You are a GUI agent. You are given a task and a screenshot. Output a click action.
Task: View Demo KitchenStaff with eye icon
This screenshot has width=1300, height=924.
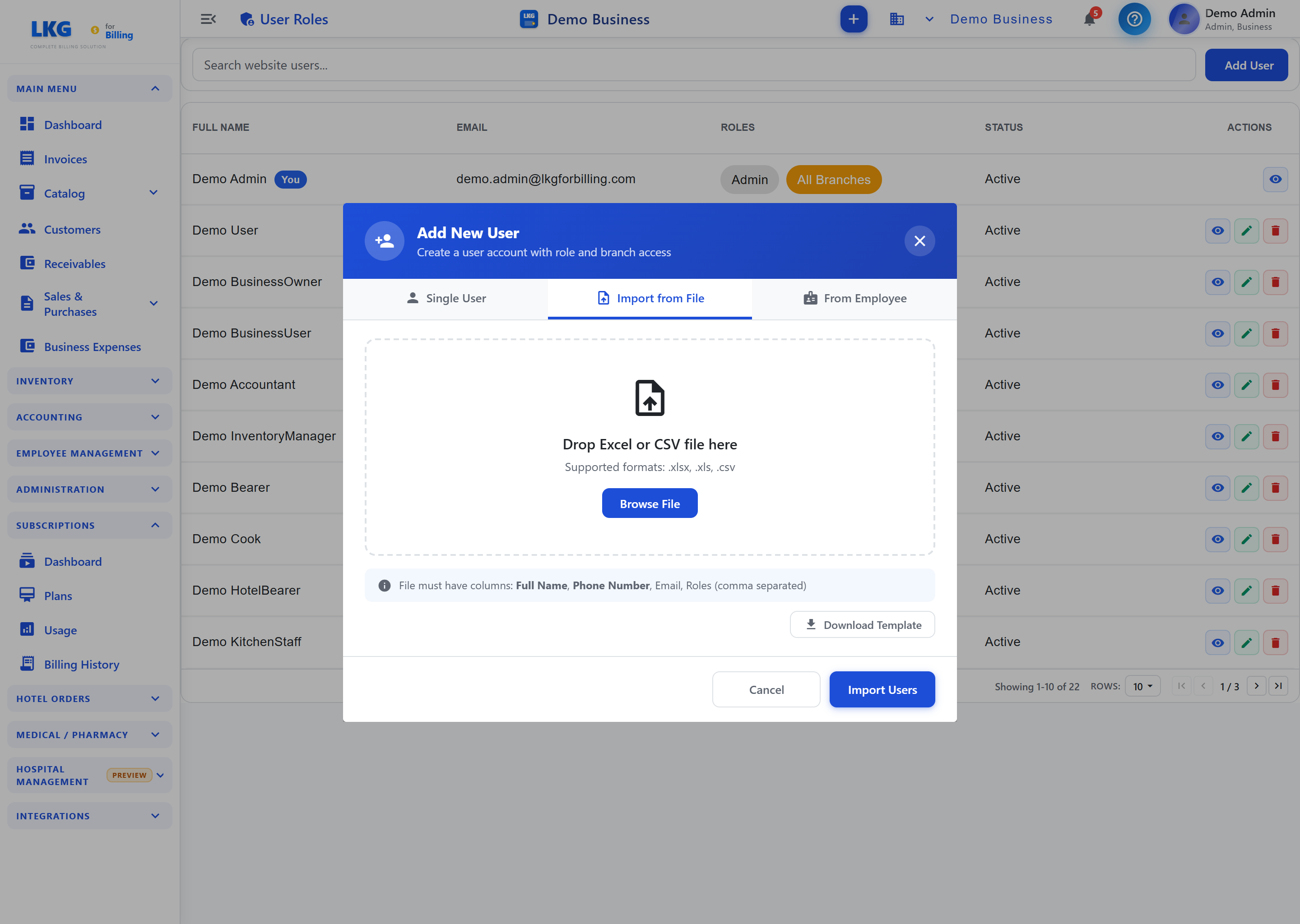[x=1217, y=642]
